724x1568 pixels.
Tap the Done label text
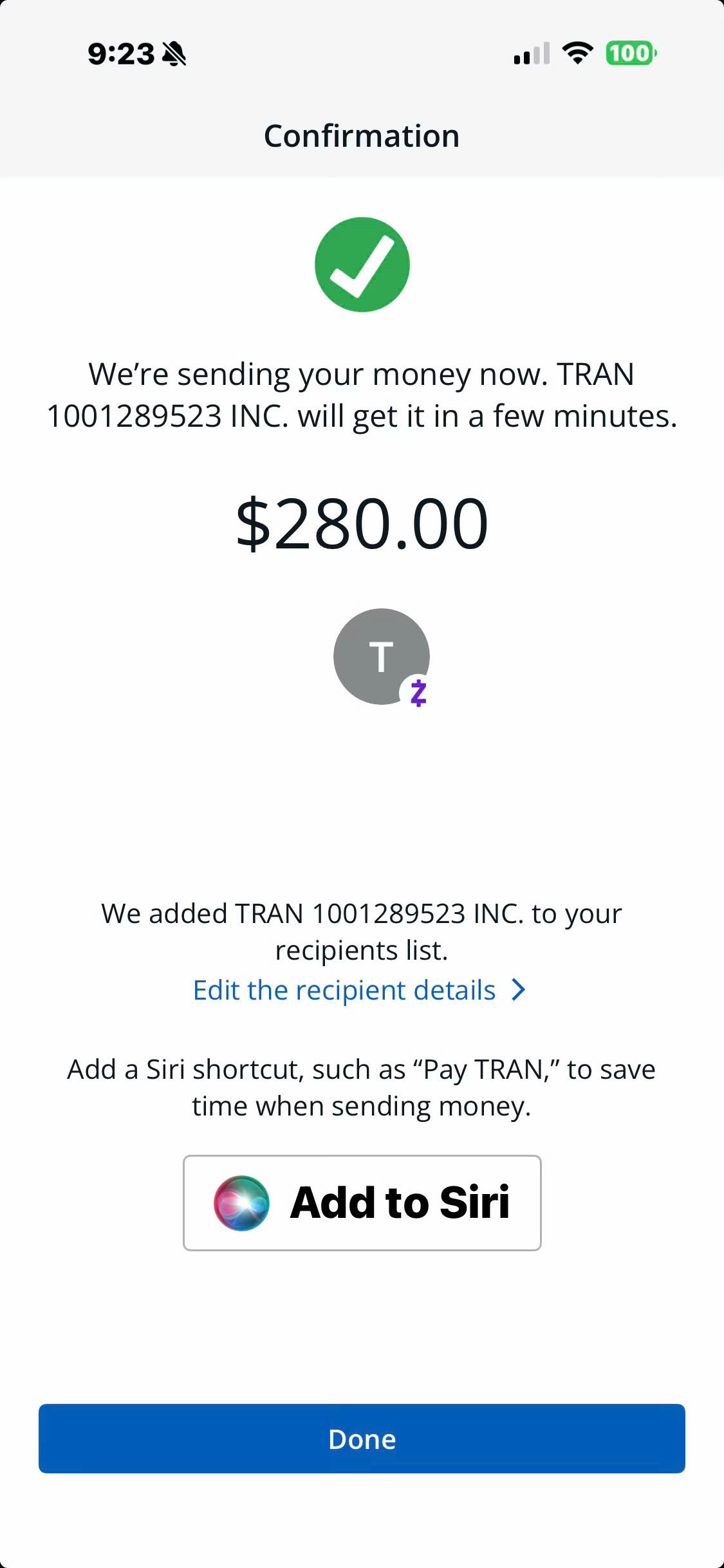click(x=362, y=1439)
